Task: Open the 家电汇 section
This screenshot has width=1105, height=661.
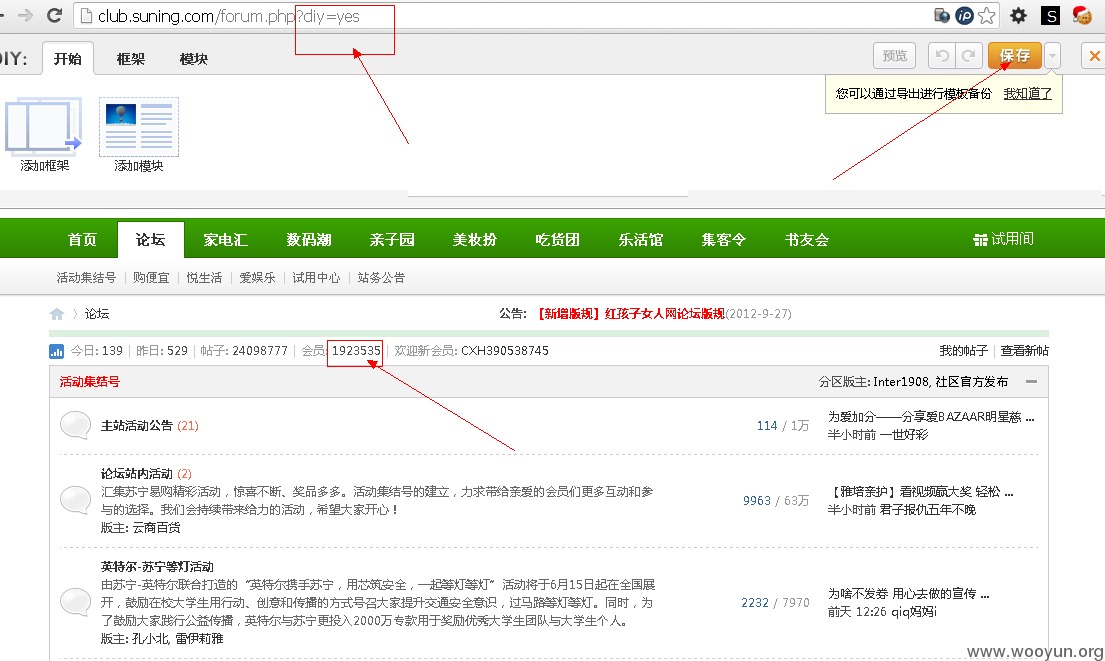Action: coord(226,240)
